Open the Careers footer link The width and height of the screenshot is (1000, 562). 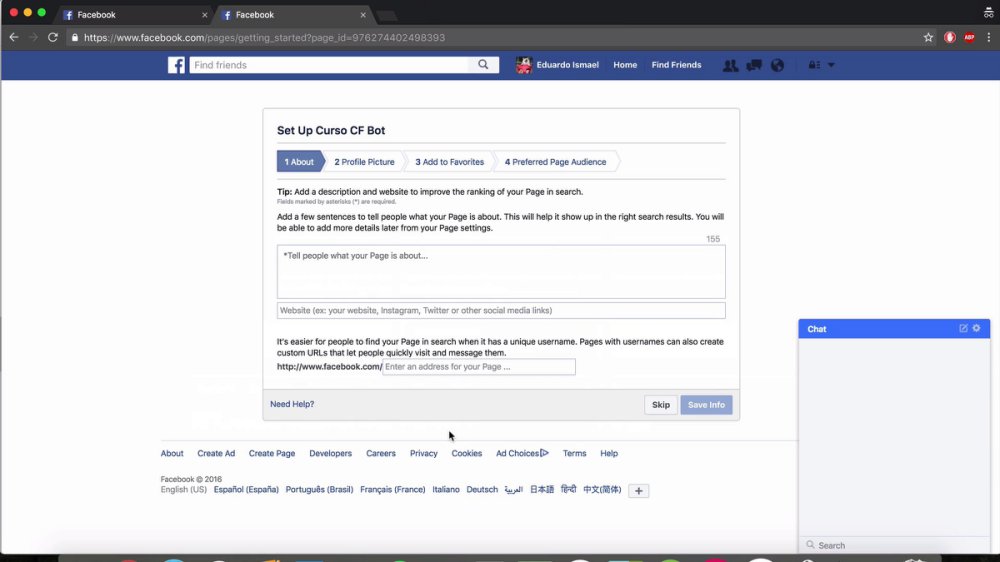coord(381,454)
